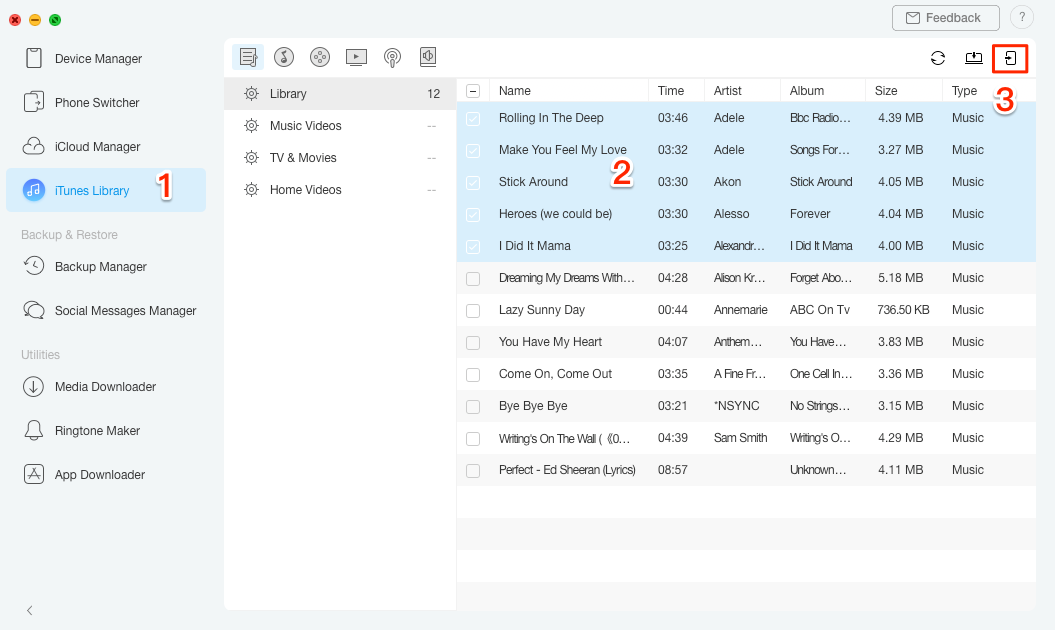Refresh the iTunes library list
Image resolution: width=1055 pixels, height=630 pixels.
[x=938, y=58]
